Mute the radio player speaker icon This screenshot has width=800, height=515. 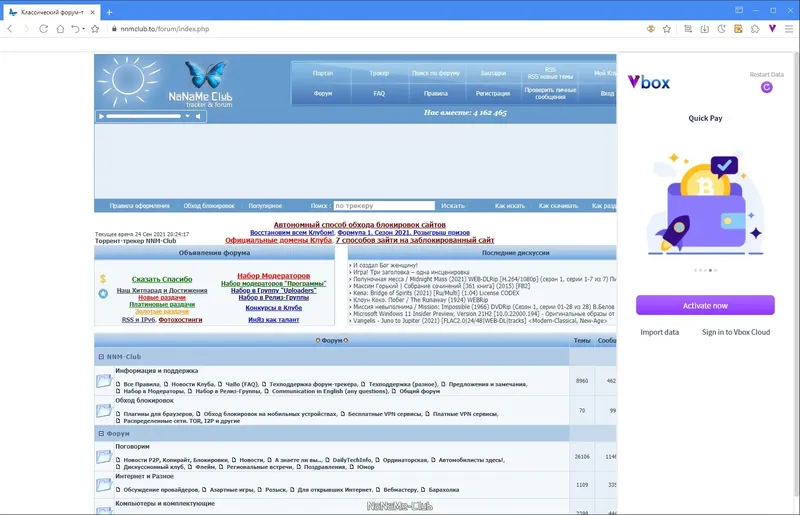[198, 116]
